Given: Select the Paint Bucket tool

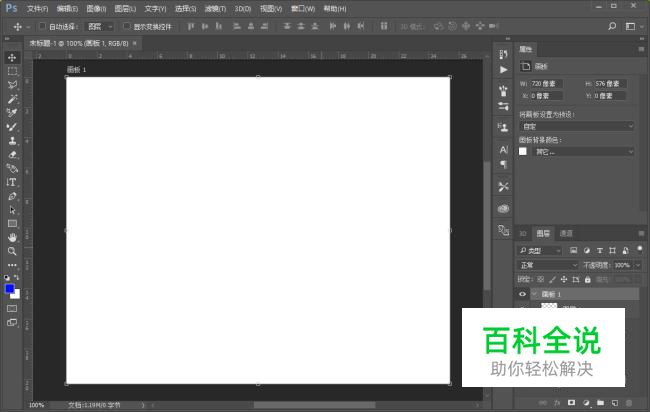Looking at the screenshot, I should 12,168.
